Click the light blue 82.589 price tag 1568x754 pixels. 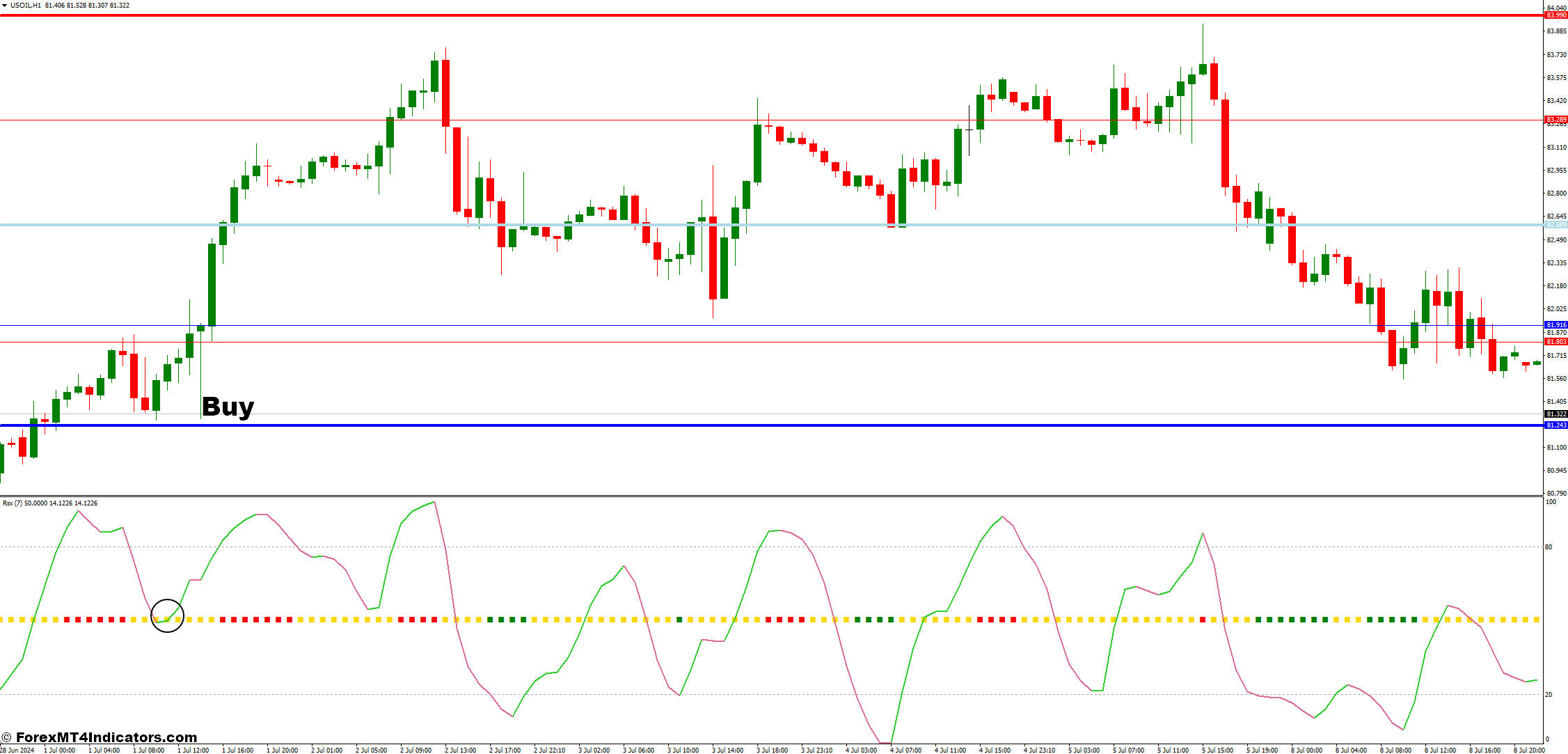tap(1556, 225)
